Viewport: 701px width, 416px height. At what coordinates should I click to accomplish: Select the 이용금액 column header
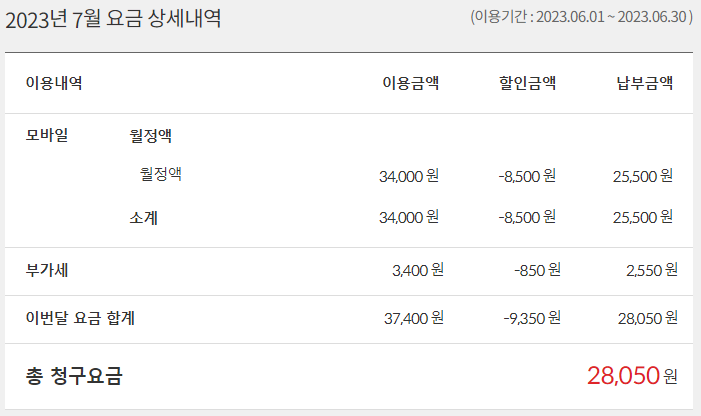410,83
